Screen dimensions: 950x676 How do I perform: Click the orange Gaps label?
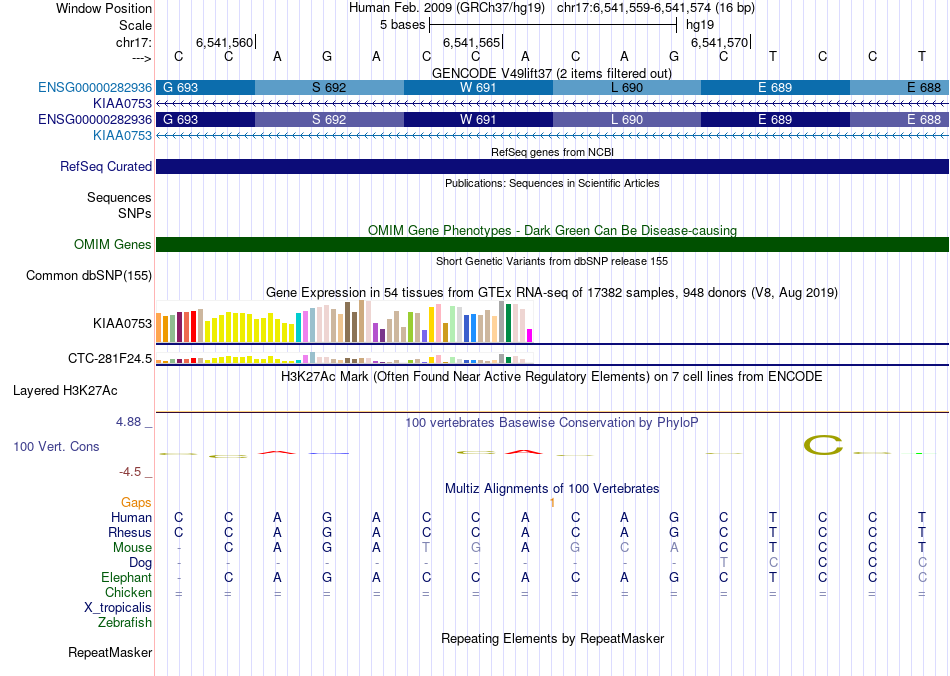click(x=136, y=502)
